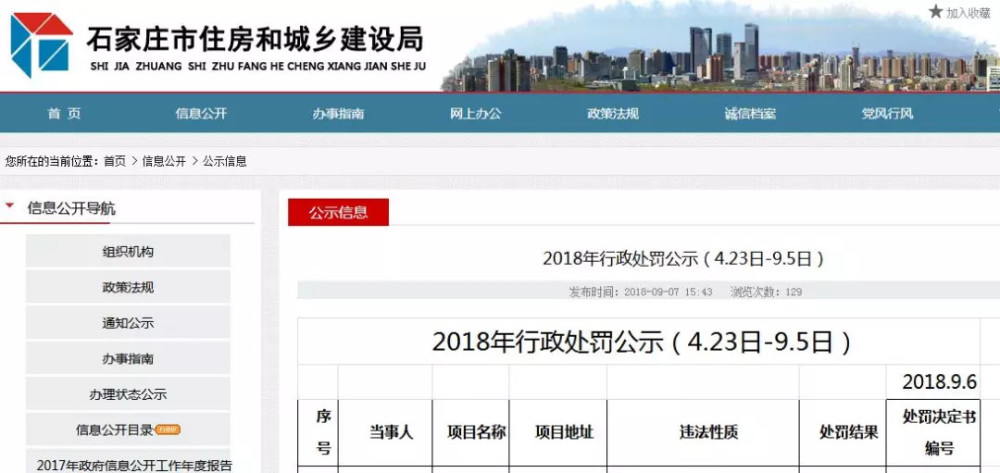Click the bureau logo emblem
Viewport: 1000px width, 473px height.
[41, 45]
